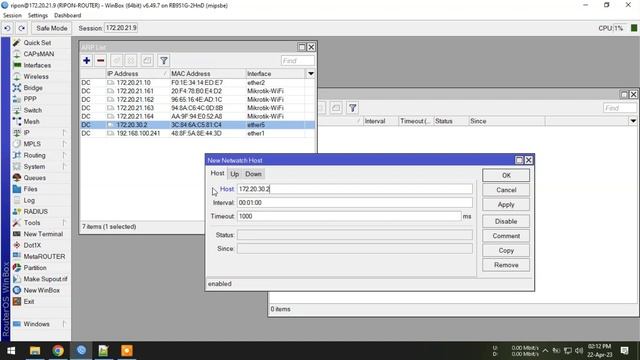This screenshot has height=360, width=640.
Task: Click Cancel in New Netwatch Host
Action: (506, 190)
